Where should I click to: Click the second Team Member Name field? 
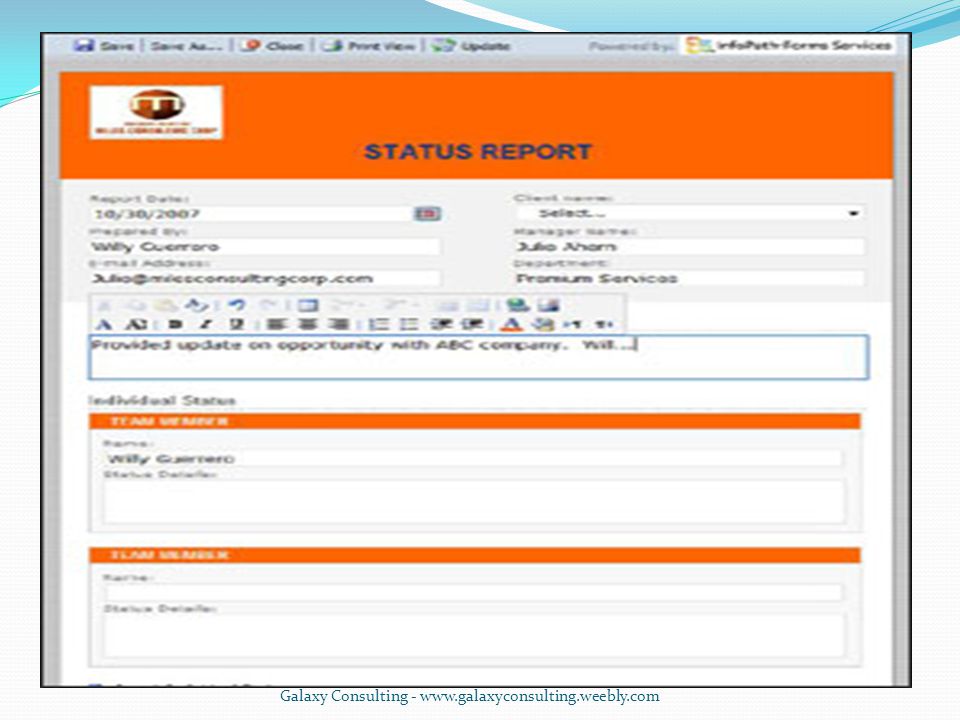click(x=473, y=593)
